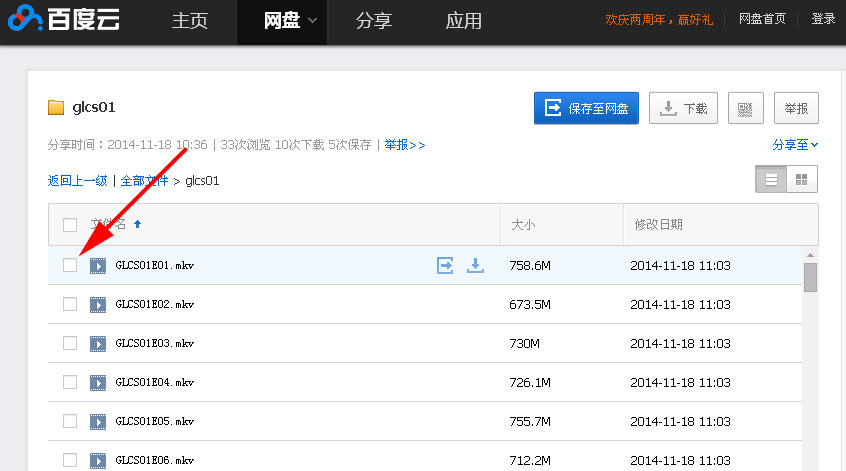Screen dimensions: 846x471
Task: Open file GLCS01E03.mkv
Action: click(154, 343)
